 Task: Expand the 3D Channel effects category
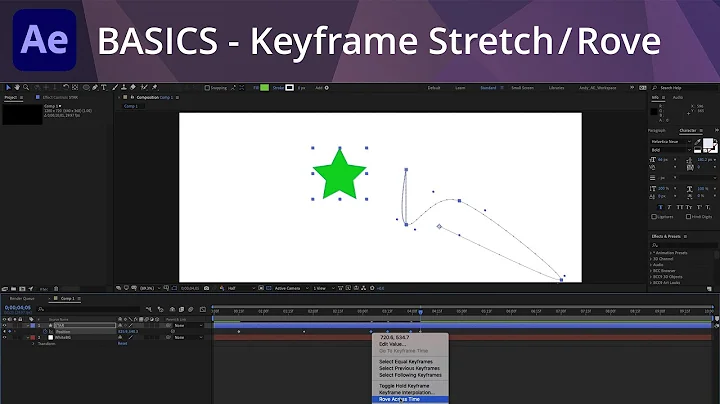pyautogui.click(x=651, y=259)
